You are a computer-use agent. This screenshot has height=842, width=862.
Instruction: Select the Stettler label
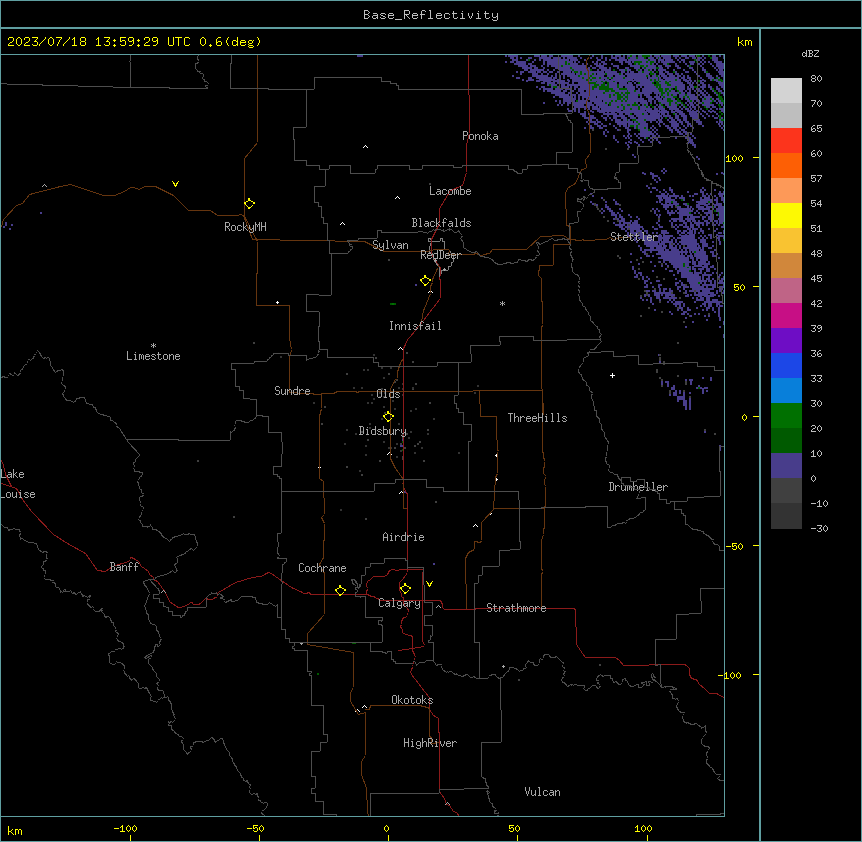point(634,237)
